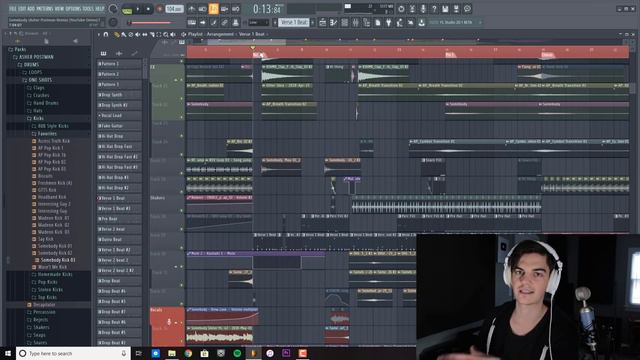Collapse the DRUMS folder
The image size is (640, 360).
click(28, 64)
